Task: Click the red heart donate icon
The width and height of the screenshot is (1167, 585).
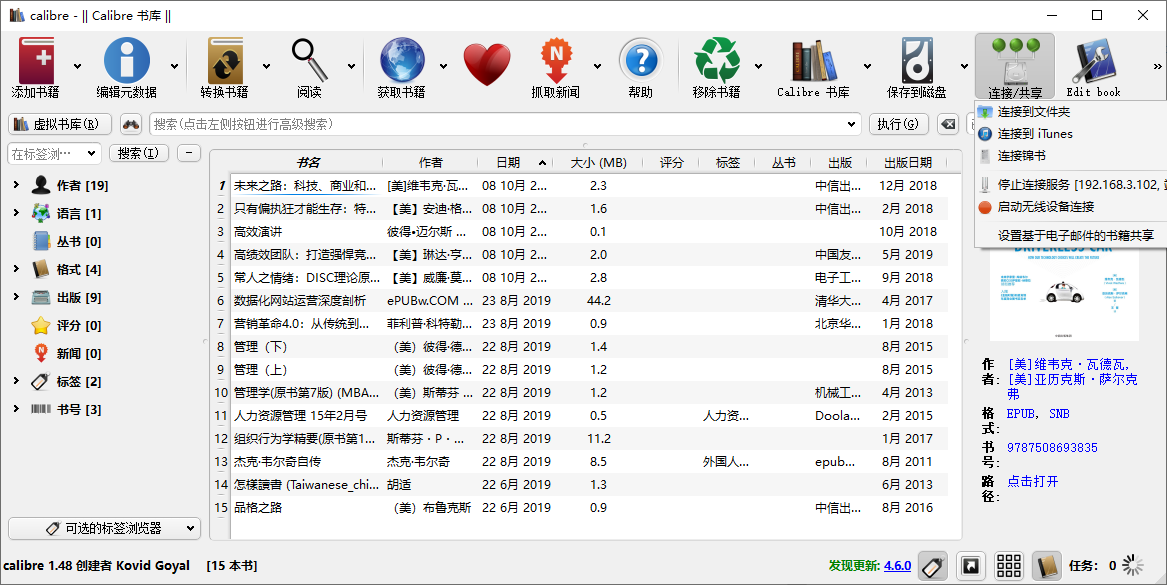Action: coord(487,64)
